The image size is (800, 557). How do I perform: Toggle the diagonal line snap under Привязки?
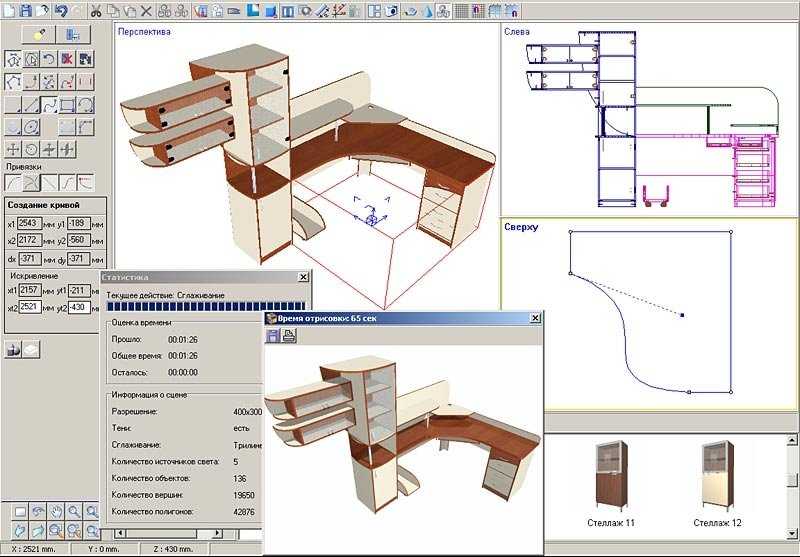point(49,182)
